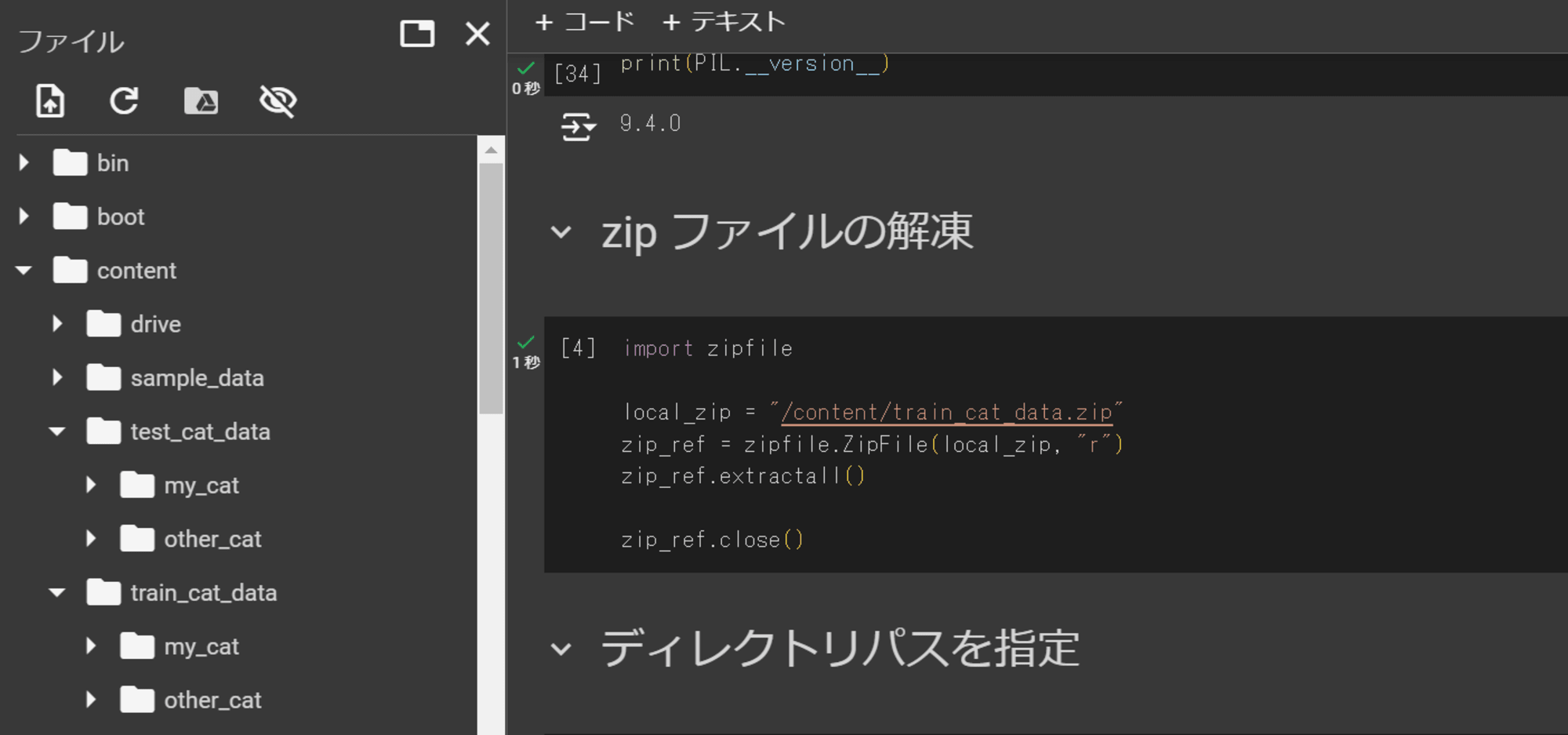Select the train_cat_data folder icon

103,592
